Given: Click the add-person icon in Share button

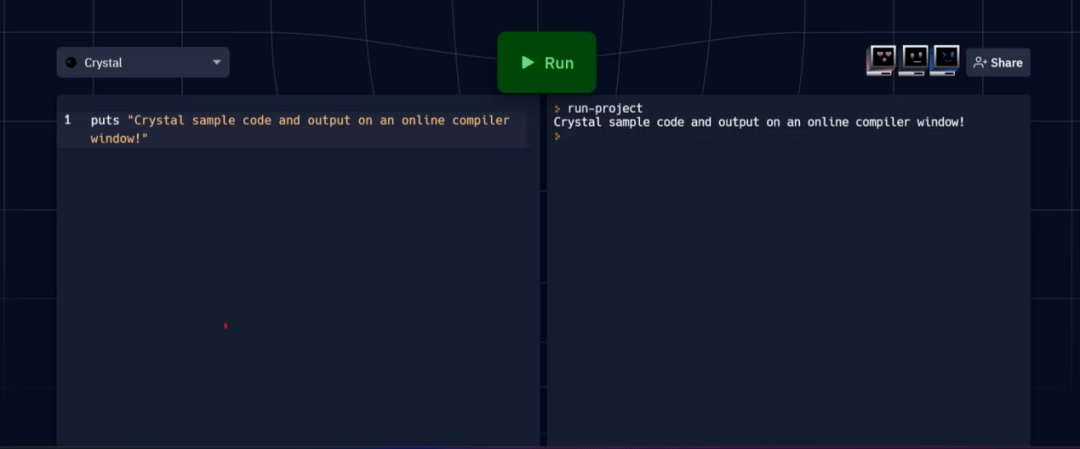Looking at the screenshot, I should [x=980, y=63].
